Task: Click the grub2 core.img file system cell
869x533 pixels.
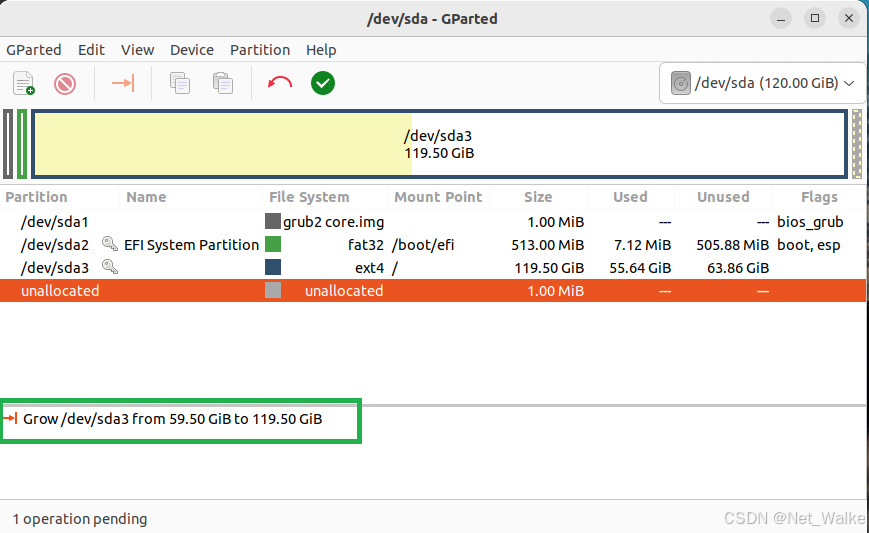Action: click(333, 222)
